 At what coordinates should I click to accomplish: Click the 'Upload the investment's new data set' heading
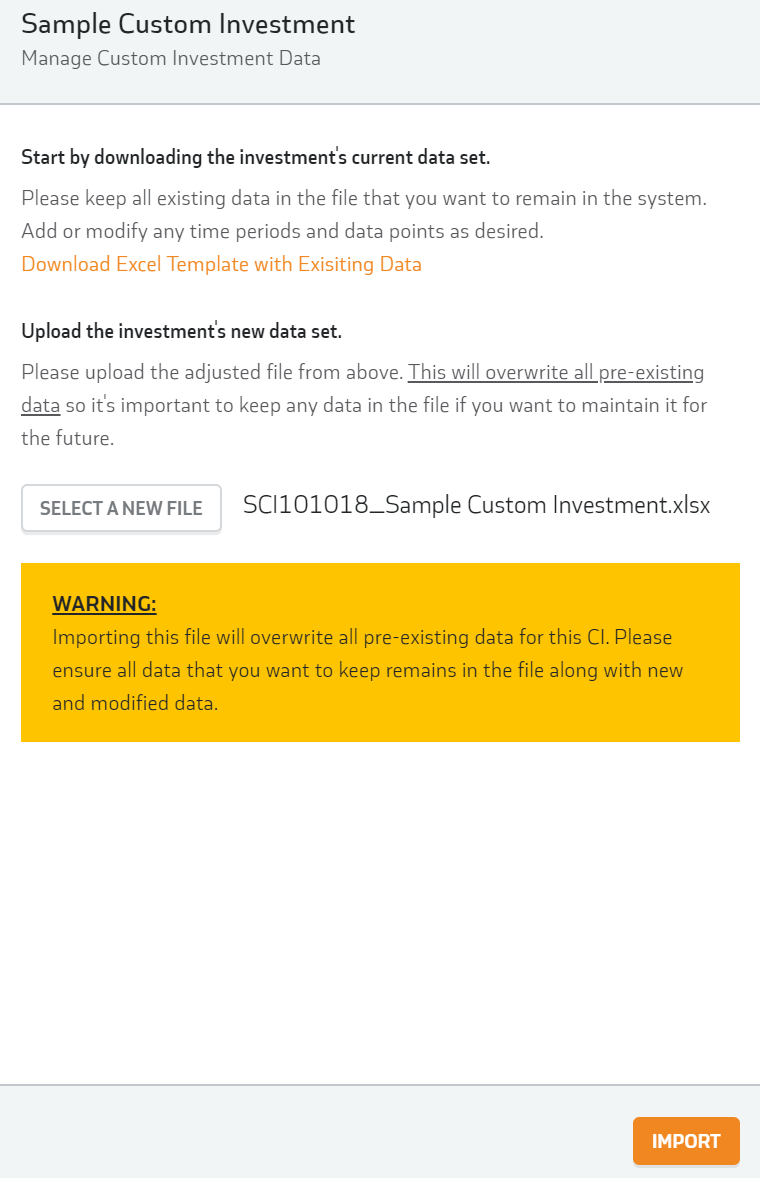(182, 331)
